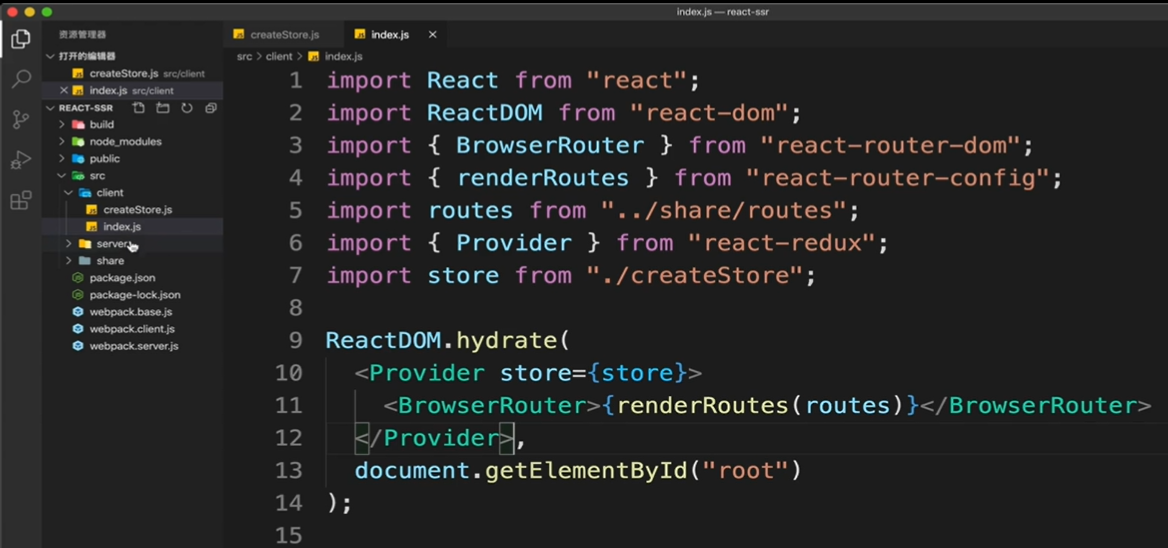Click the renderRoutes(routes) call on line 11
This screenshot has height=548, width=1168.
coord(761,406)
